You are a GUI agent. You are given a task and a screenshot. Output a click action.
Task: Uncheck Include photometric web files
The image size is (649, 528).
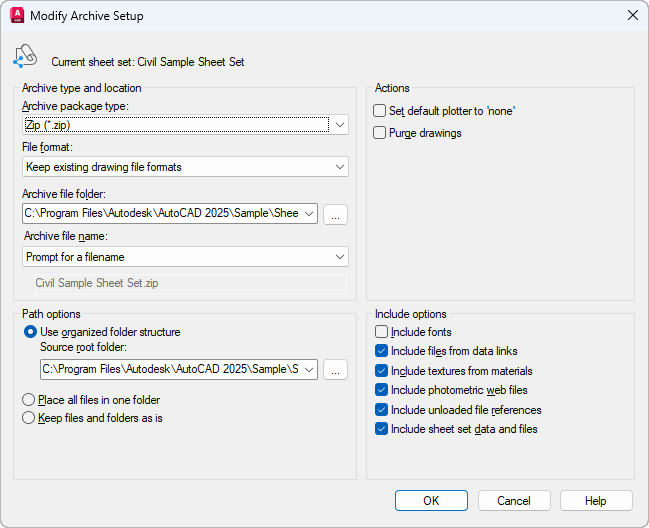tap(381, 390)
